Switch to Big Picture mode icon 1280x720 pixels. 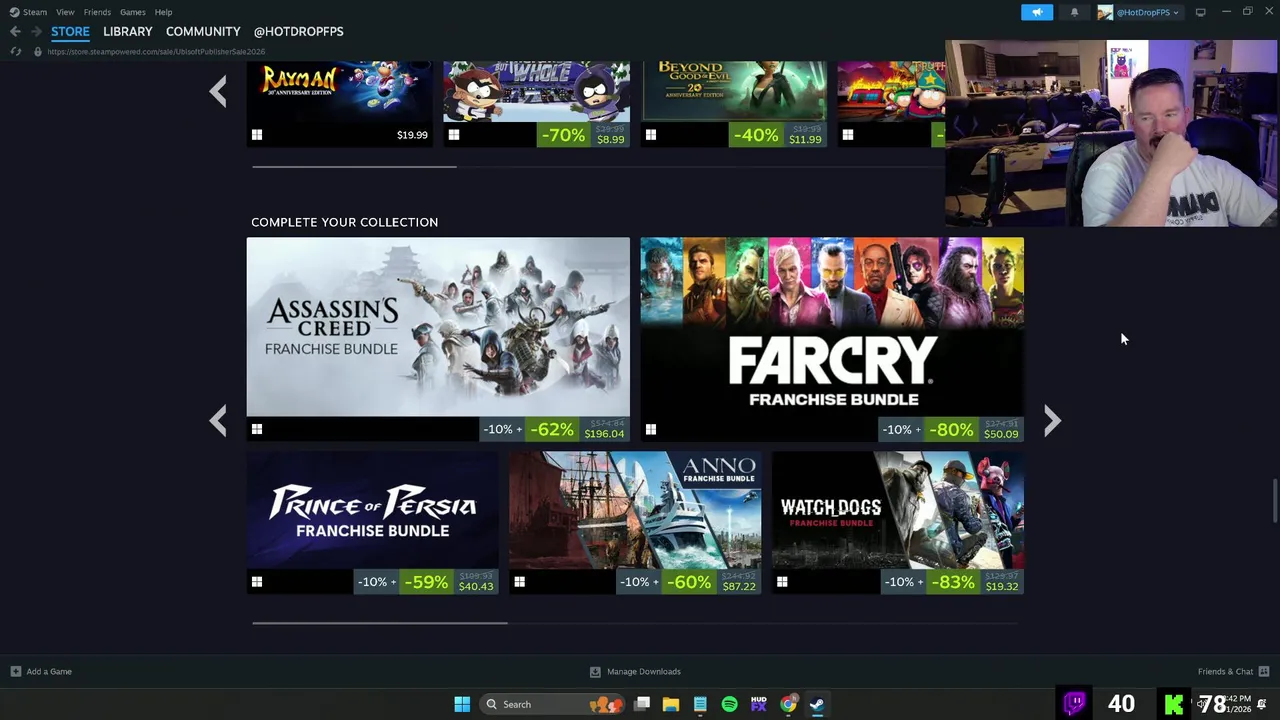tap(1200, 12)
